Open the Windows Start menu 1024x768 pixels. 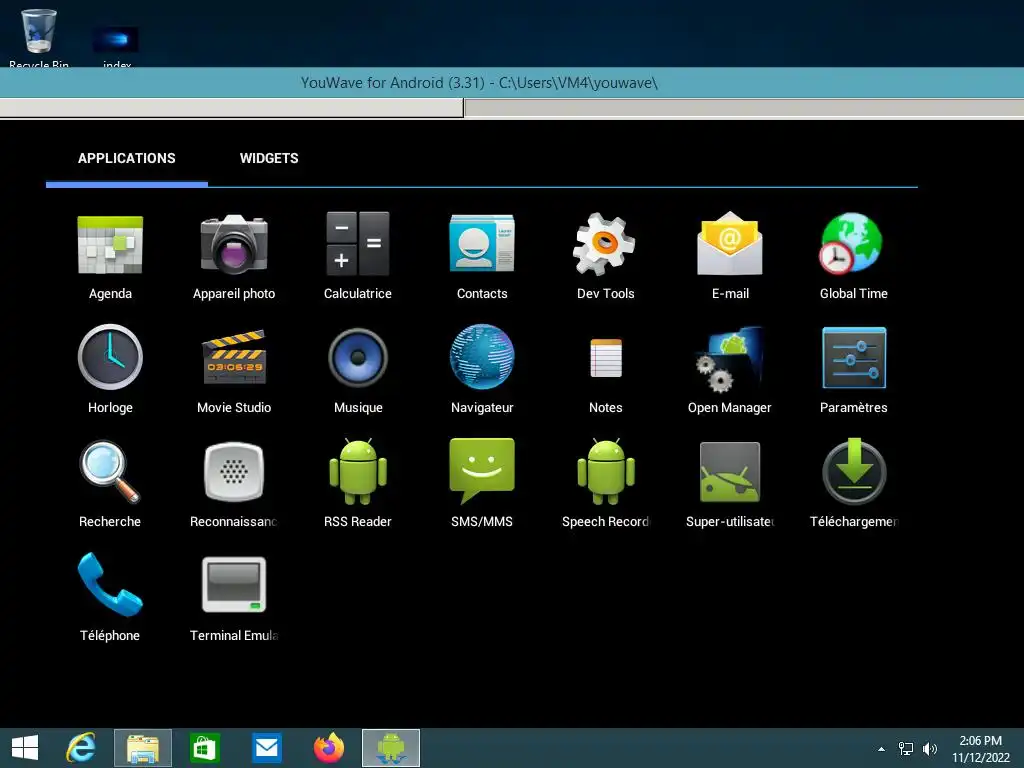[25, 748]
